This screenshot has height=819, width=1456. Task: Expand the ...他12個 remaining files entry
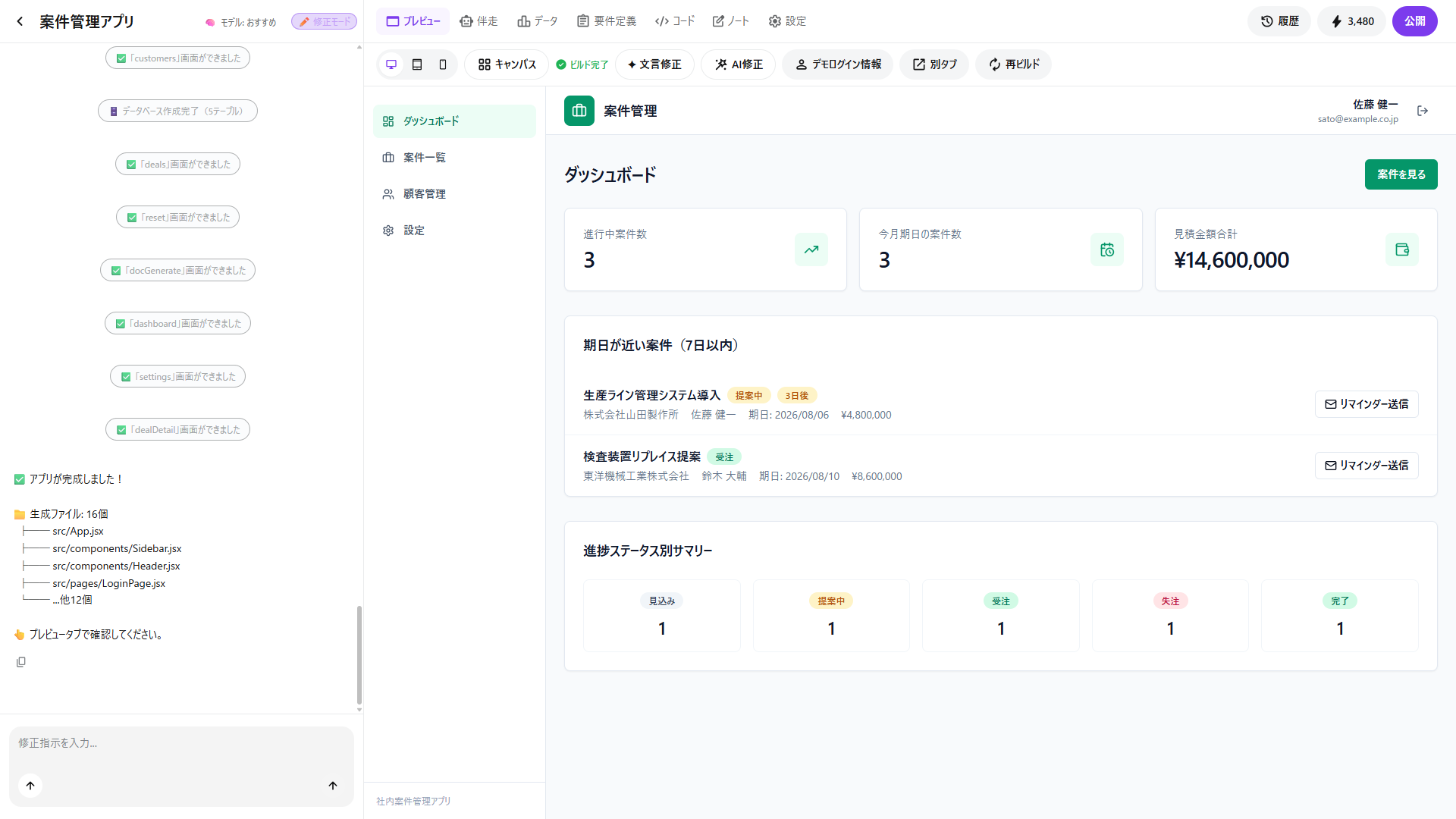click(x=72, y=600)
